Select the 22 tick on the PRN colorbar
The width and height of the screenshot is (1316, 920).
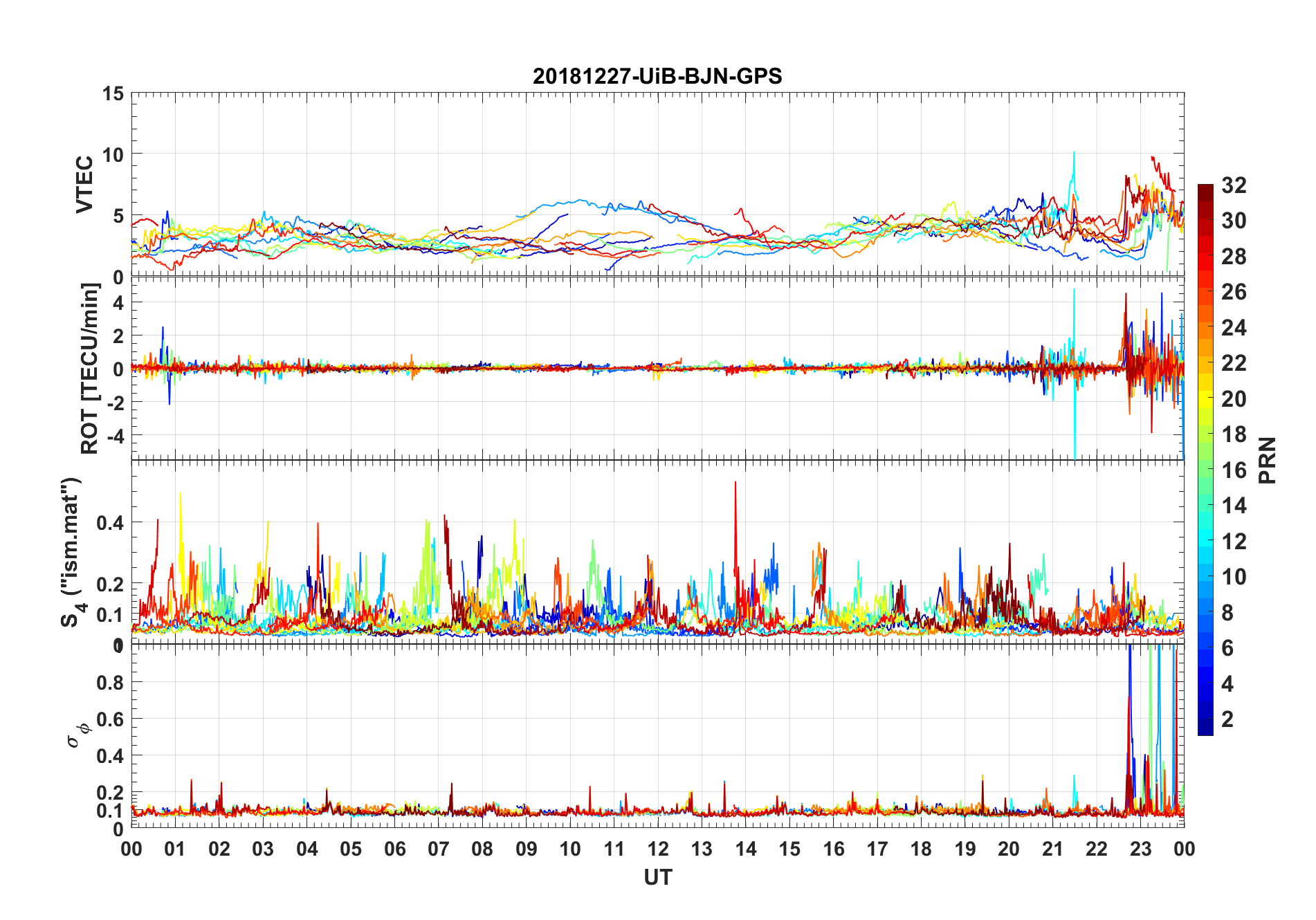[x=1234, y=362]
